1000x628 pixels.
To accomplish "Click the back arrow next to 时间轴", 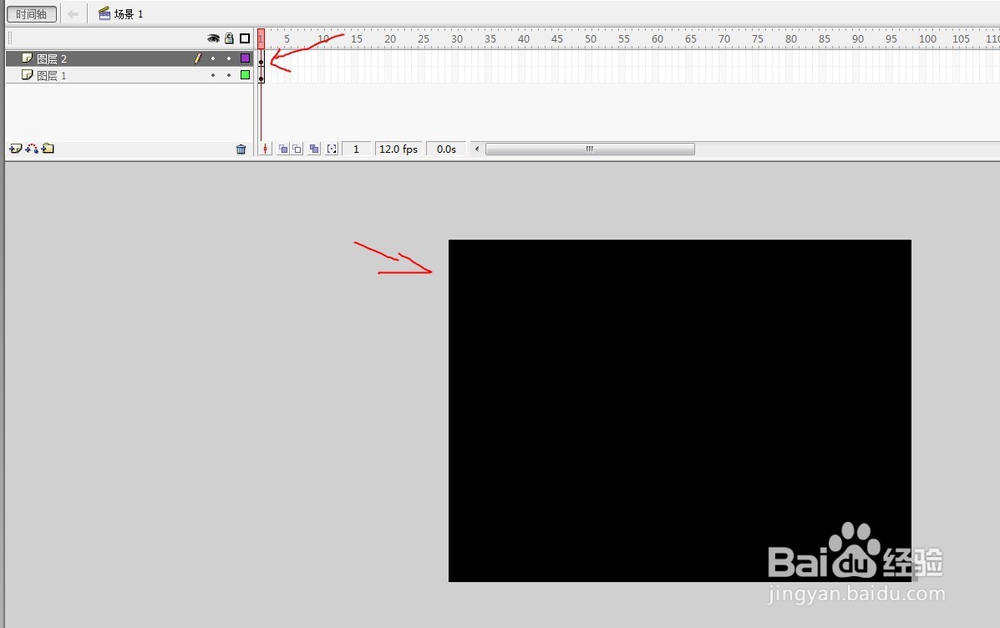I will [x=73, y=13].
